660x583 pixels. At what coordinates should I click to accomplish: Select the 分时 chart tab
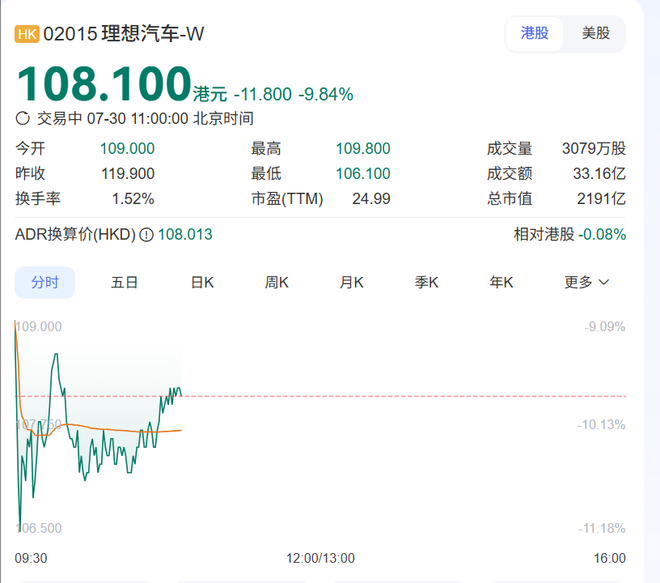click(x=45, y=282)
